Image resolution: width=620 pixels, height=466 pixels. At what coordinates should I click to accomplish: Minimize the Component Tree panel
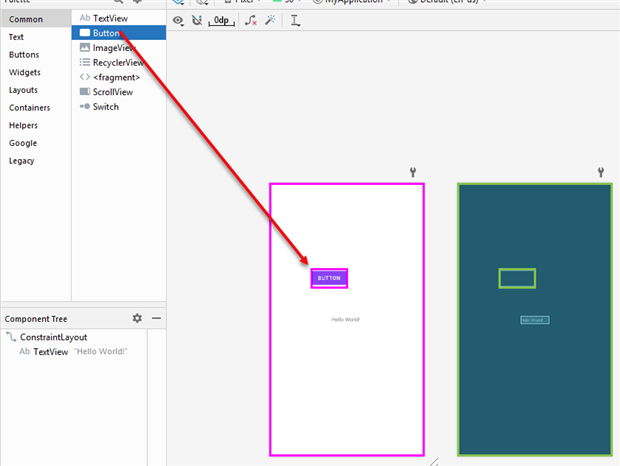tap(156, 318)
